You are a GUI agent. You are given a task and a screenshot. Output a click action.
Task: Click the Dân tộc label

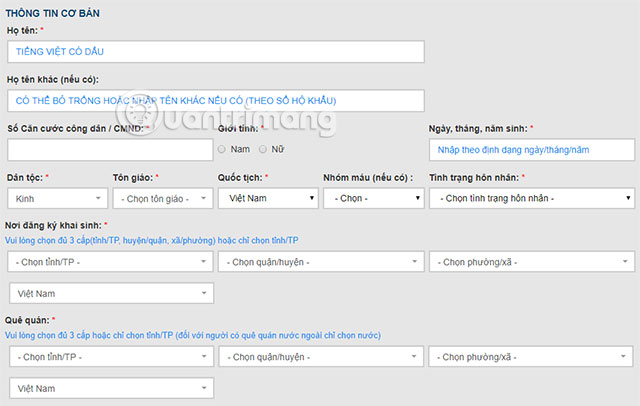point(25,177)
